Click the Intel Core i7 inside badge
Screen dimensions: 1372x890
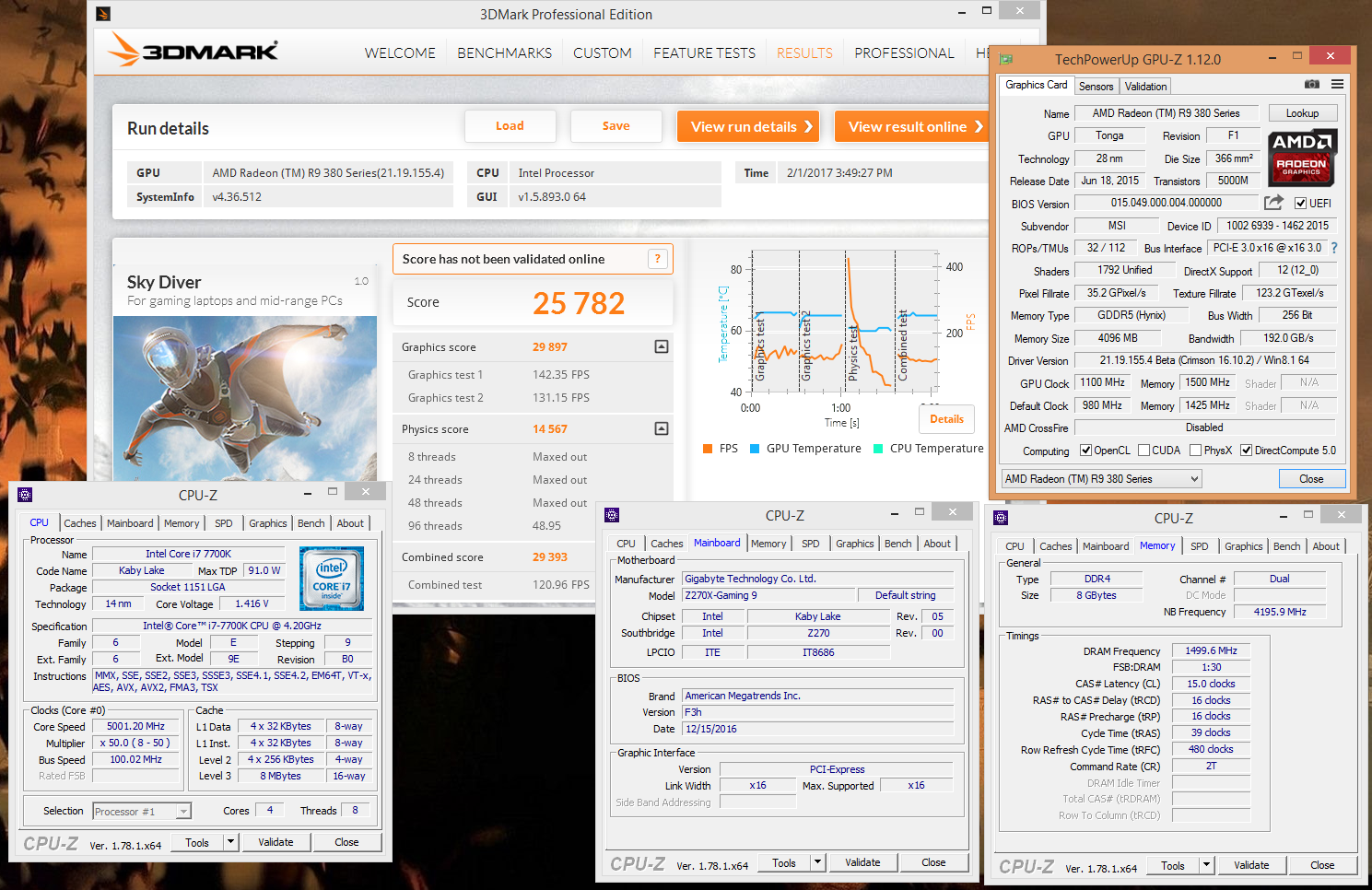[332, 579]
